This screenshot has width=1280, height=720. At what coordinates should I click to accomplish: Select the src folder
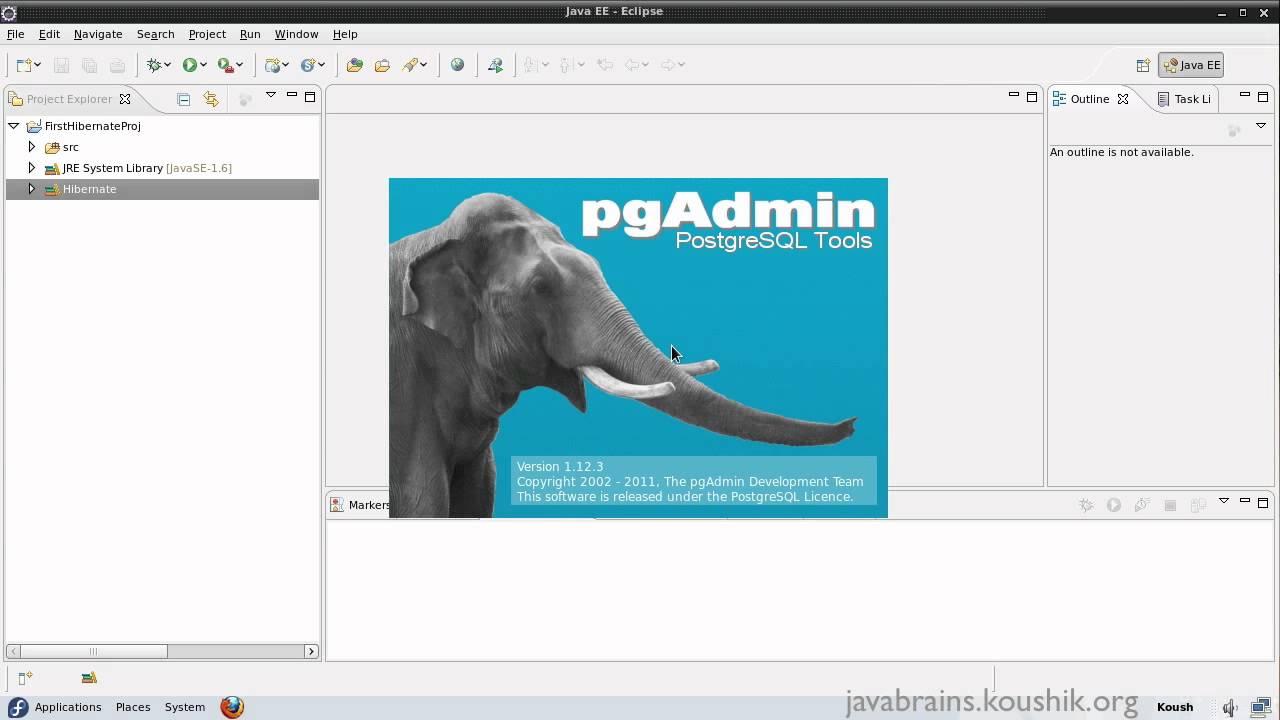(70, 147)
